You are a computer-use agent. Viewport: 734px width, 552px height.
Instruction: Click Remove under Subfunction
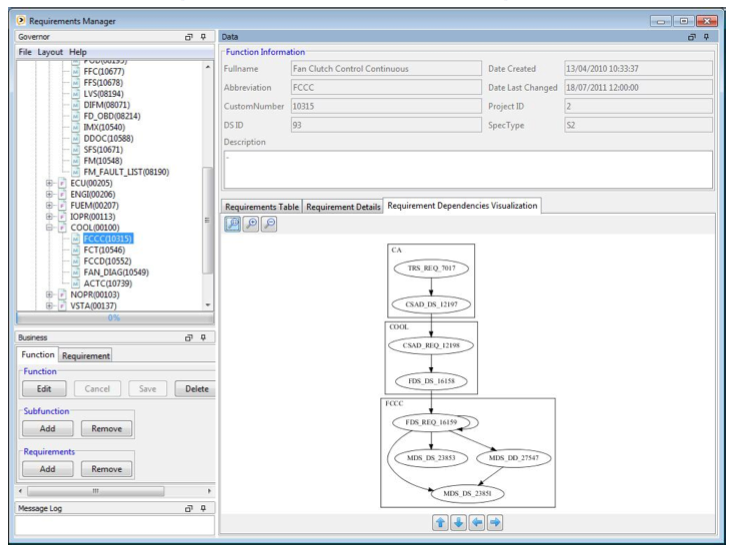click(106, 428)
